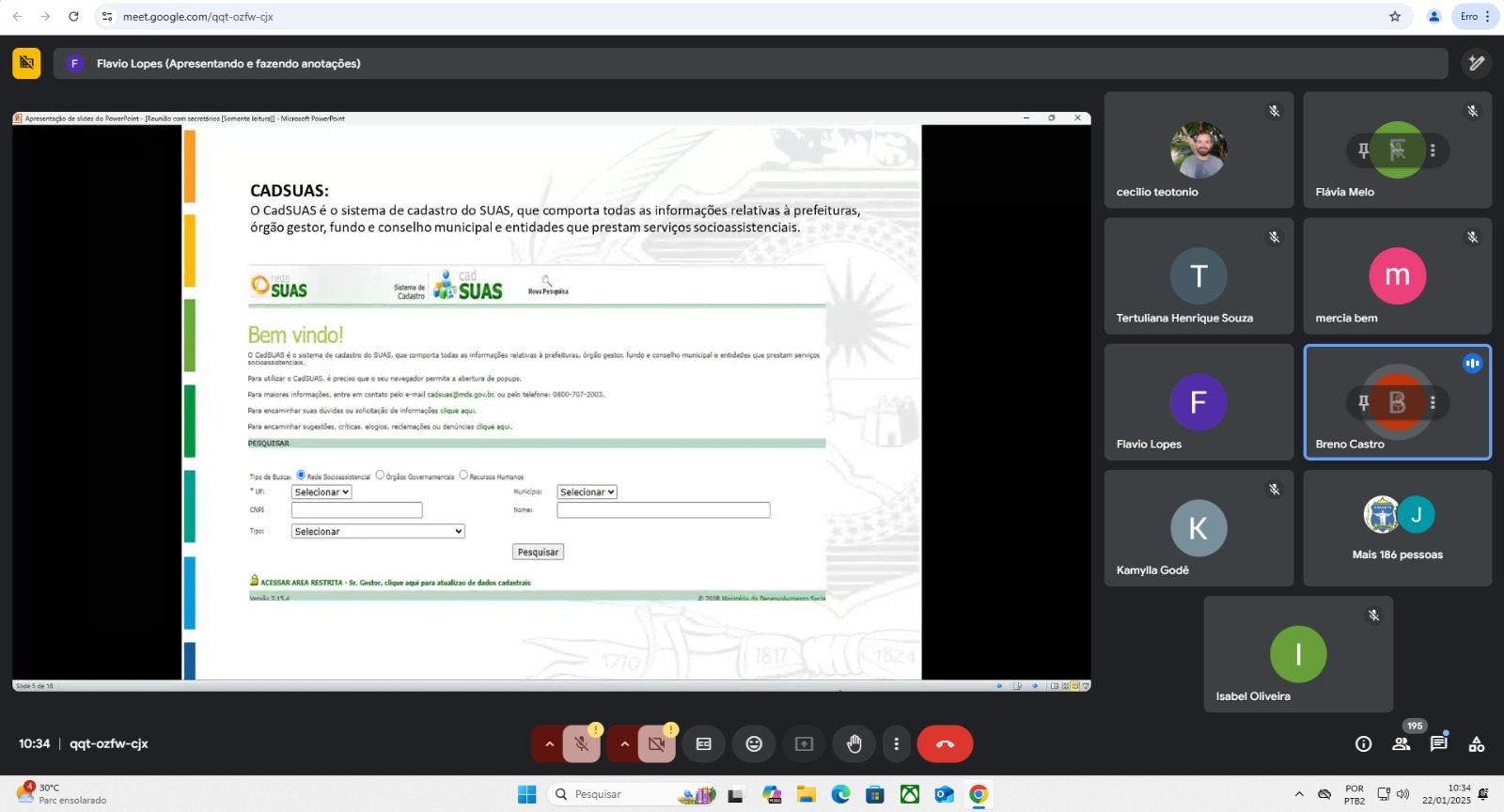Pin Flávia Melo's video tile
The image size is (1504, 812).
pyautogui.click(x=1363, y=150)
